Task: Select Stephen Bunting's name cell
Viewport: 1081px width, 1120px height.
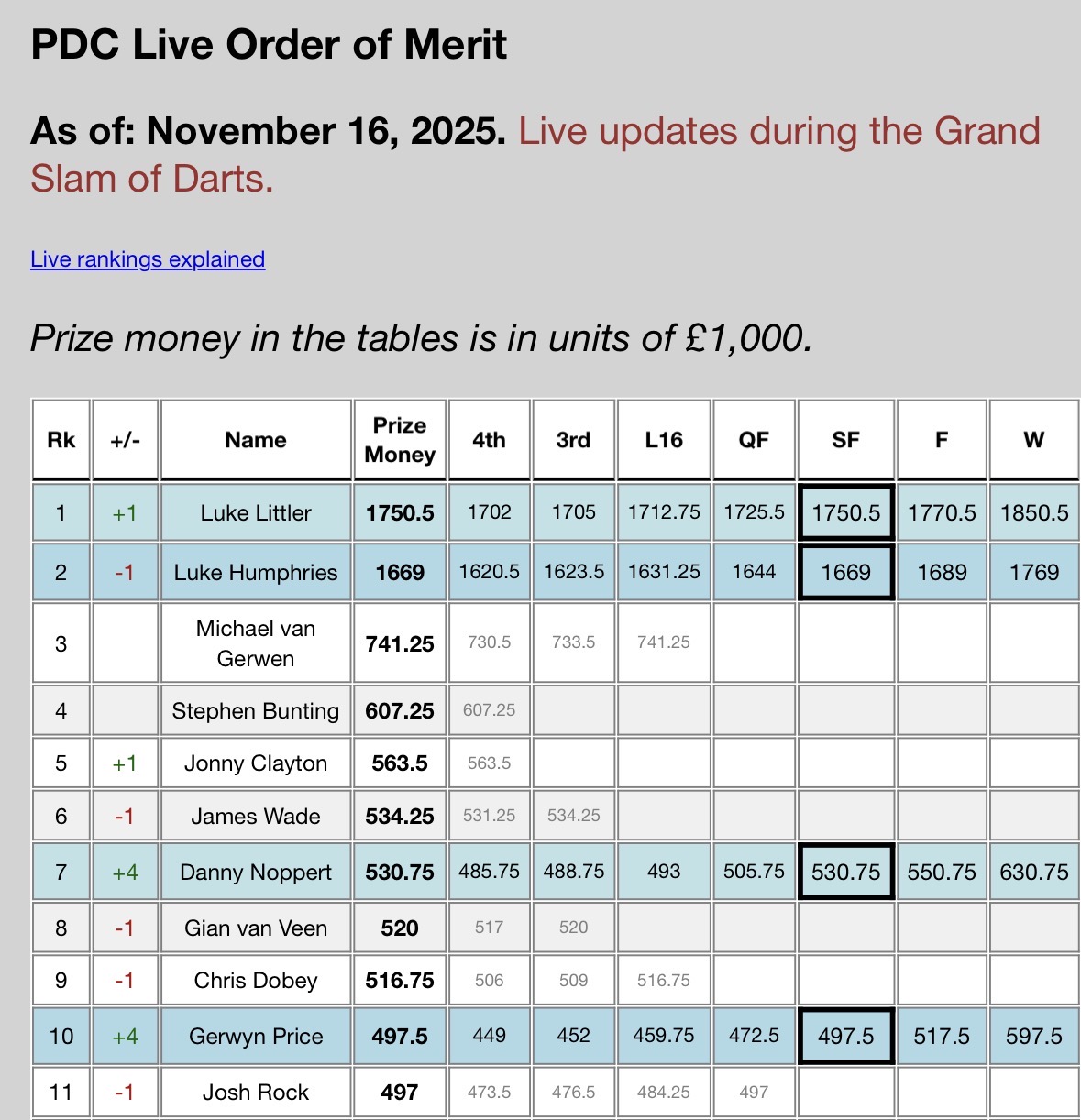Action: (256, 711)
